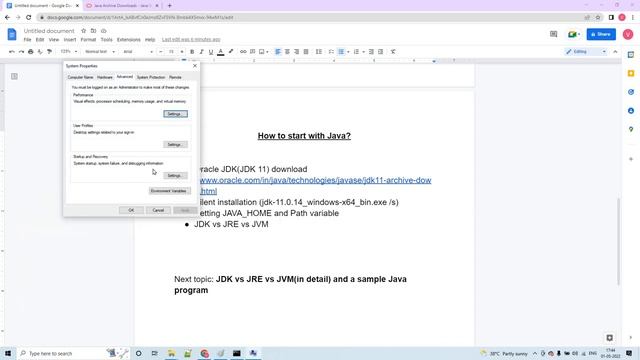The width and height of the screenshot is (640, 360).
Task: Open the Arial font dropdown
Action: (138, 52)
